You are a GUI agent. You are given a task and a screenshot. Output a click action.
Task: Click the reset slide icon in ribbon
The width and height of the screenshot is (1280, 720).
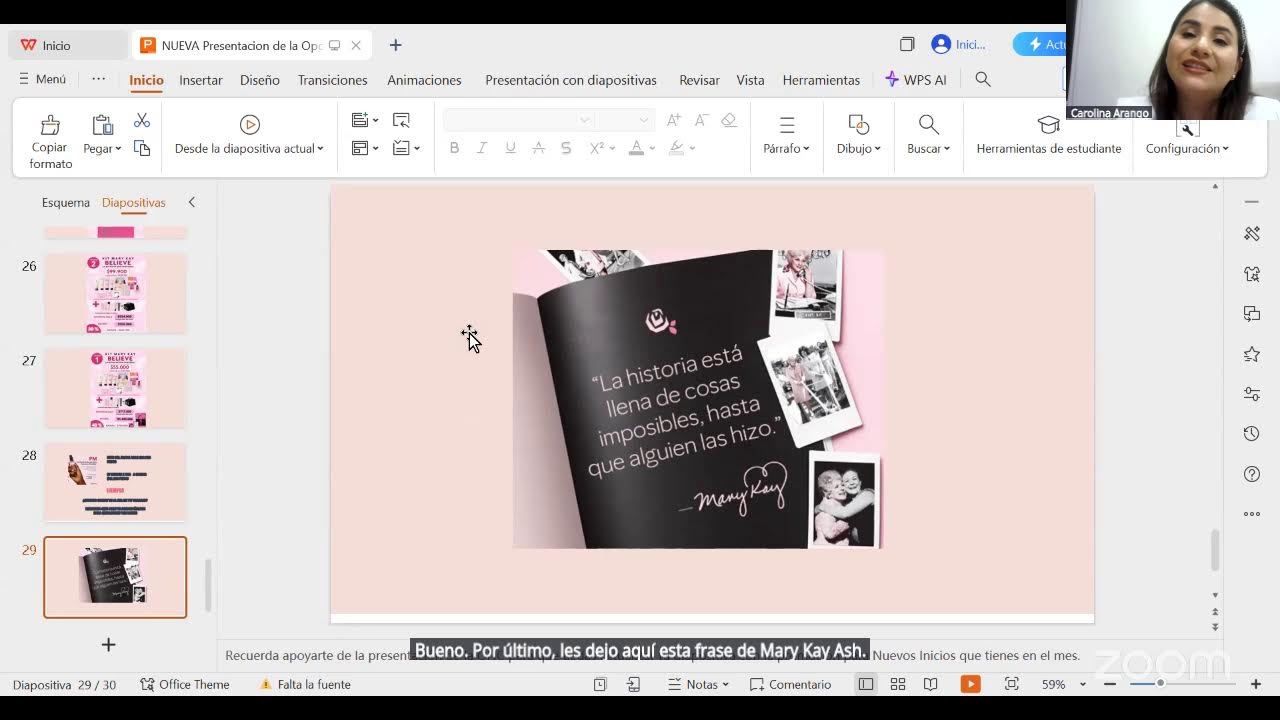(401, 120)
